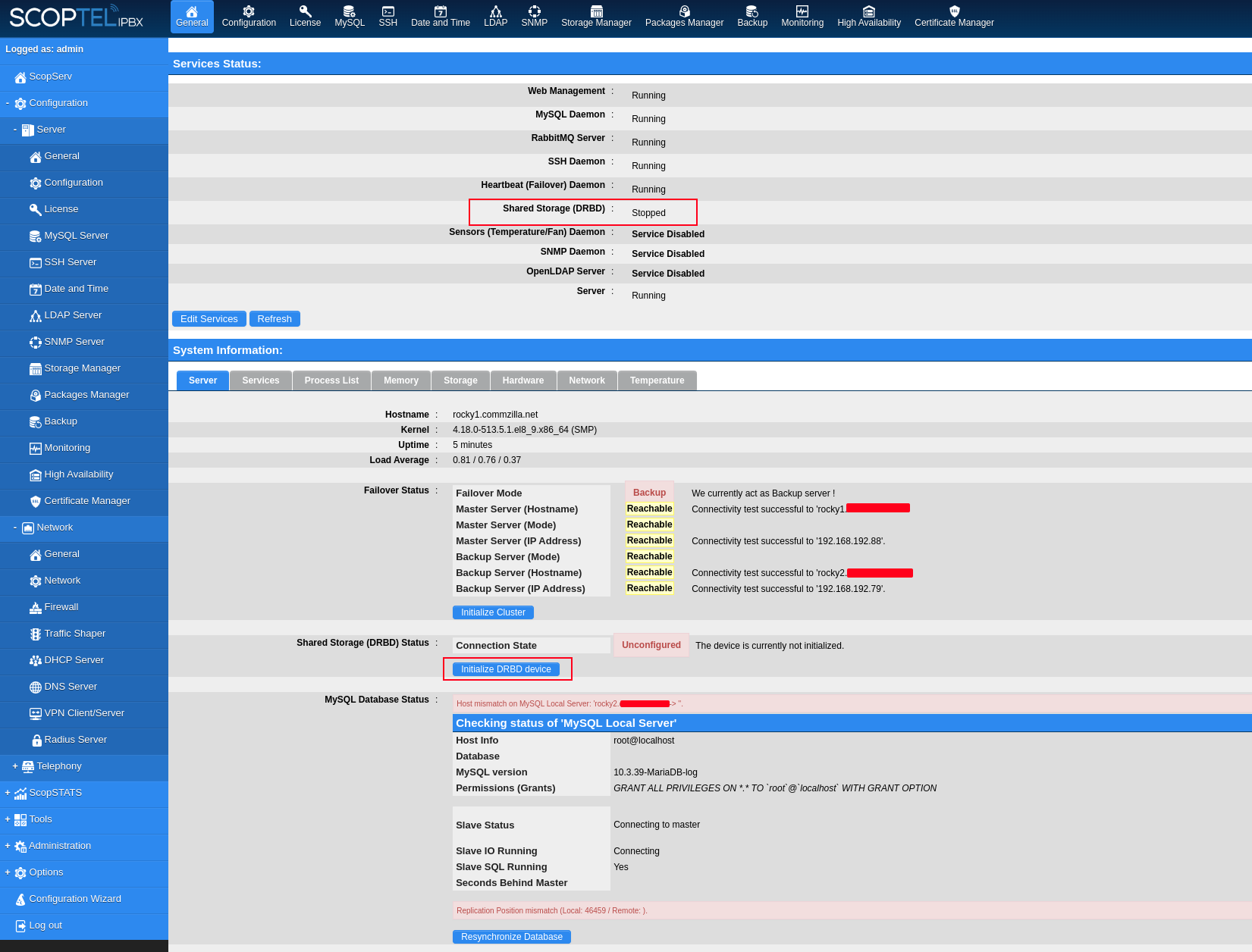This screenshot has width=1252, height=952.
Task: Open Storage Manager in sidebar
Action: click(x=83, y=368)
